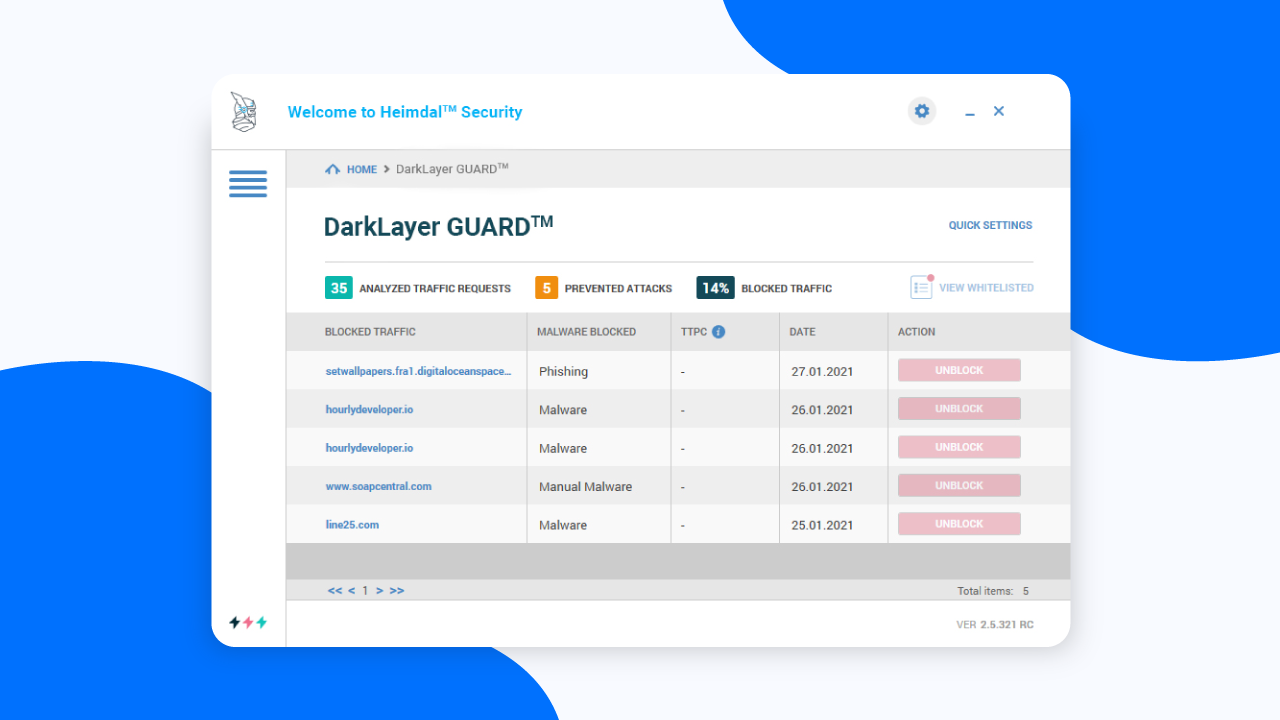Image resolution: width=1280 pixels, height=720 pixels.
Task: Sort by DATE column header
Action: (x=802, y=332)
